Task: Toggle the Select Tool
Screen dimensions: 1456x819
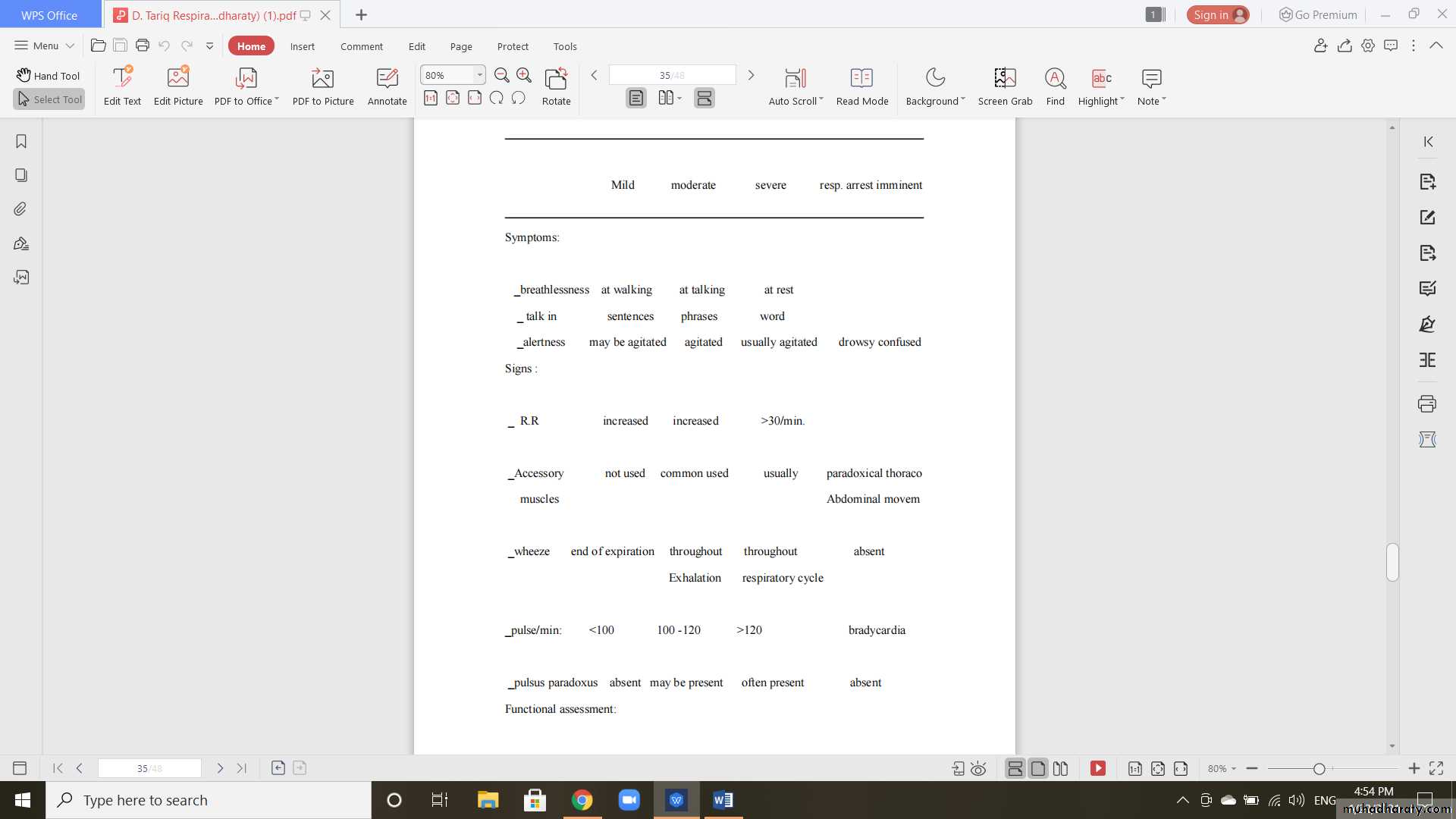Action: [x=49, y=99]
